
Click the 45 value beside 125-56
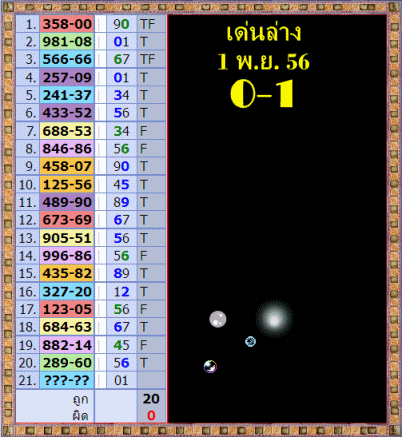[121, 184]
